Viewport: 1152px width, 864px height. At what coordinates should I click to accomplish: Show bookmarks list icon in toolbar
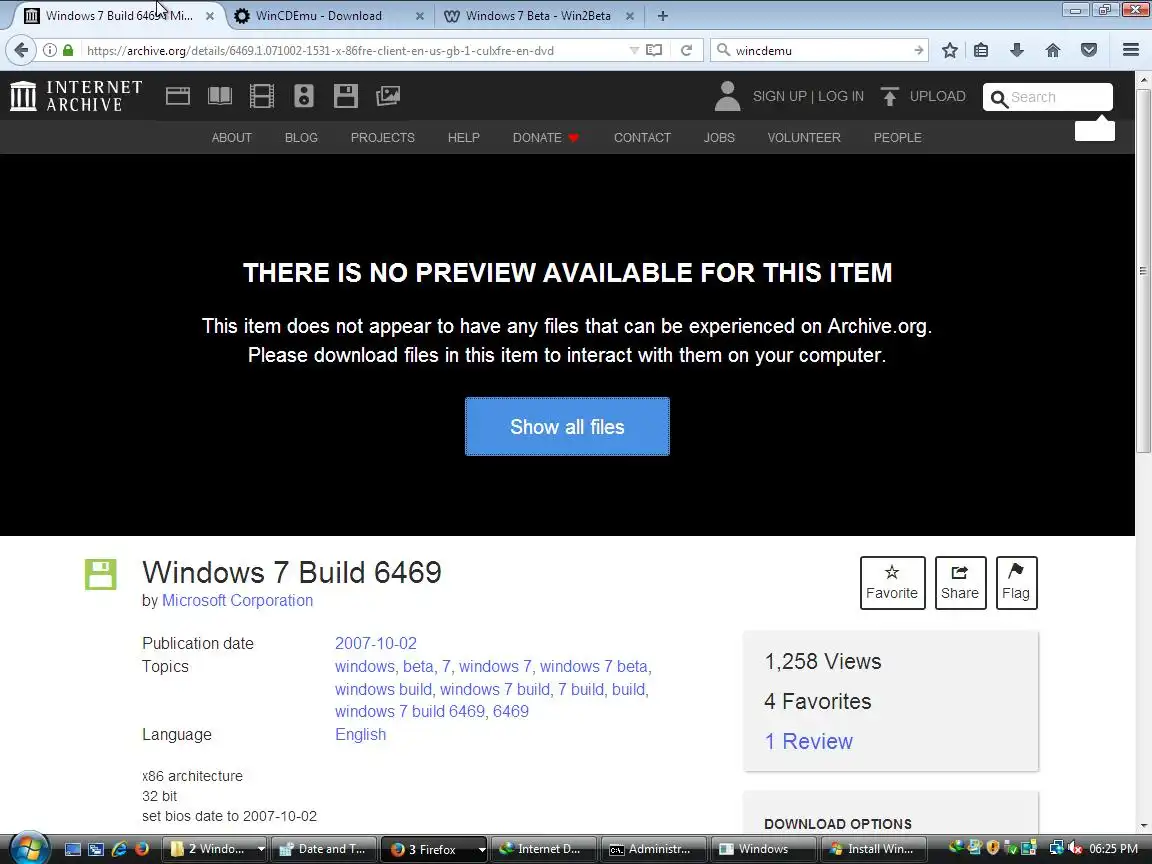click(x=981, y=50)
